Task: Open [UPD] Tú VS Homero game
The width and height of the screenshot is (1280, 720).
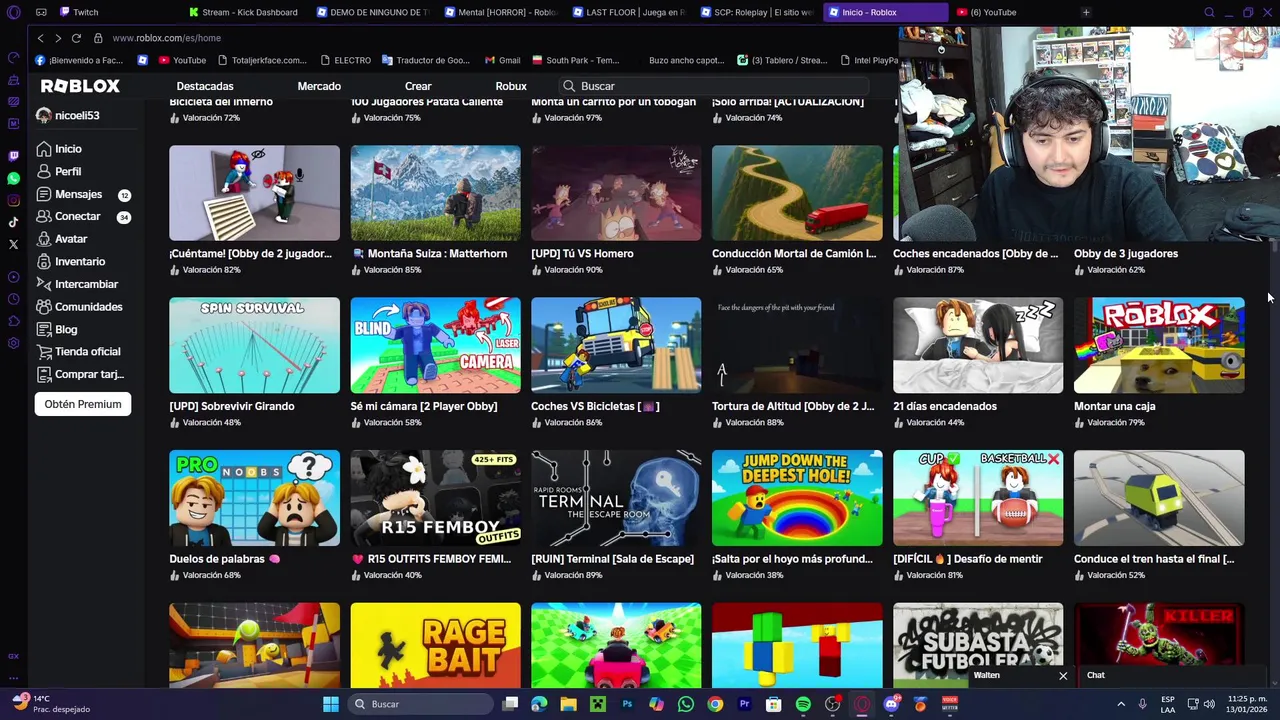Action: [x=616, y=193]
